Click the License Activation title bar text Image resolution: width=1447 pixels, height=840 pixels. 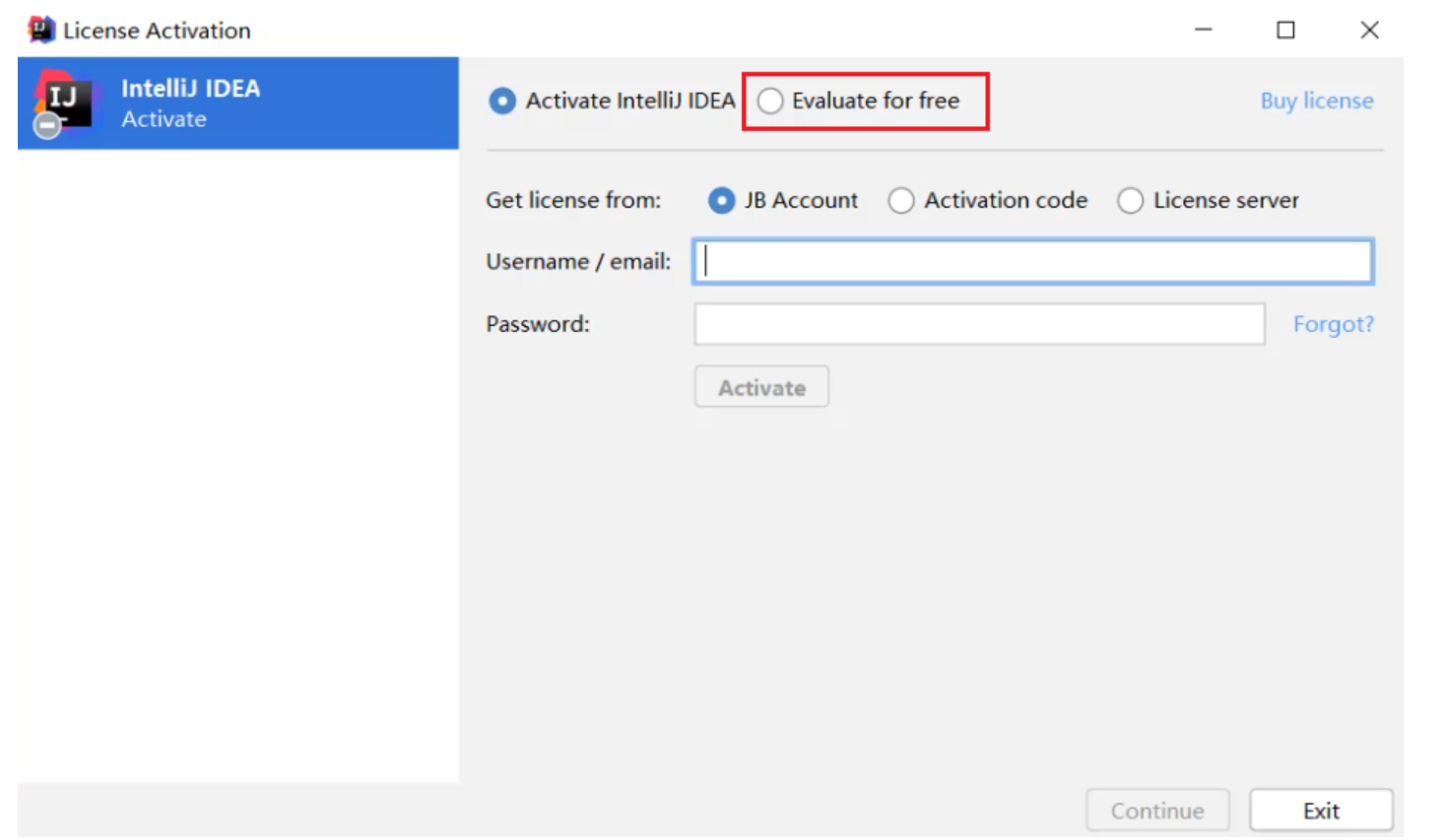pyautogui.click(x=157, y=31)
